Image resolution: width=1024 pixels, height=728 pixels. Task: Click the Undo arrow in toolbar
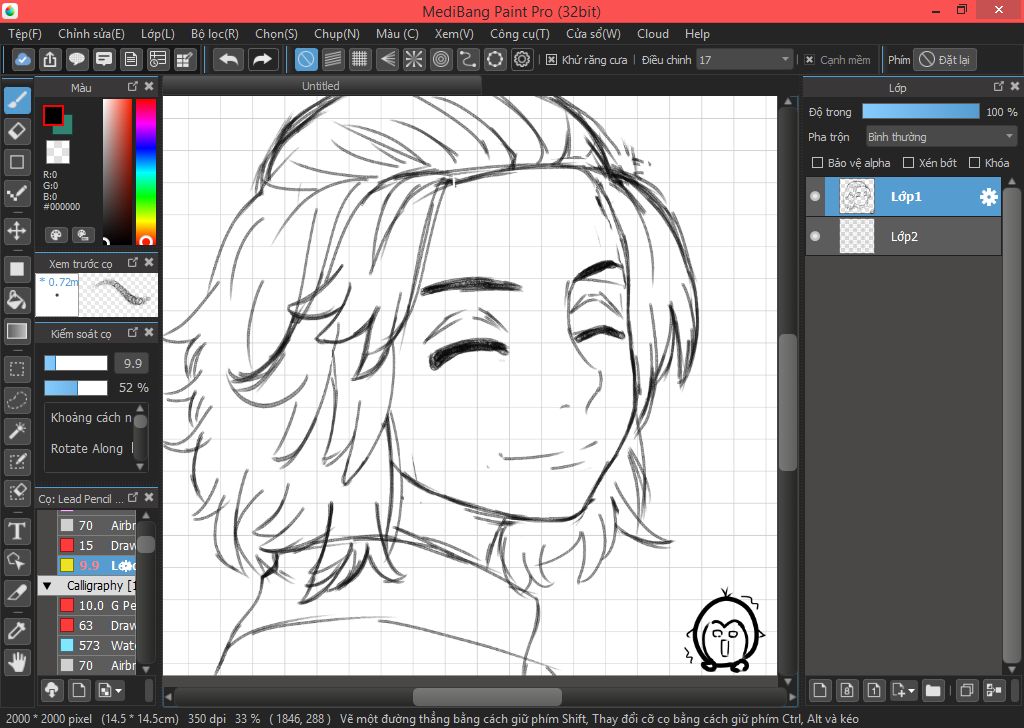(x=229, y=60)
